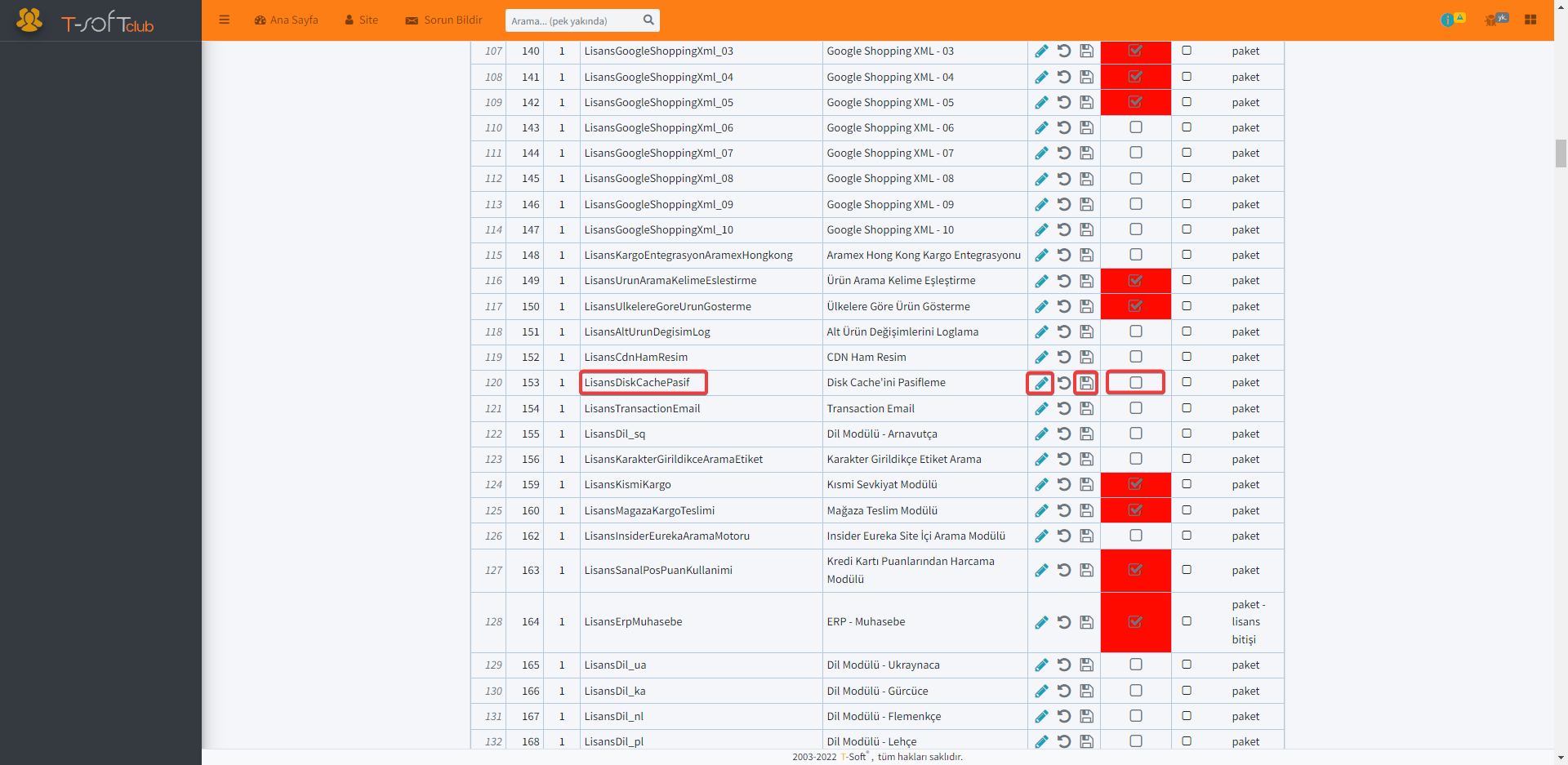Undo the Insider Eureka arama row

tap(1064, 536)
